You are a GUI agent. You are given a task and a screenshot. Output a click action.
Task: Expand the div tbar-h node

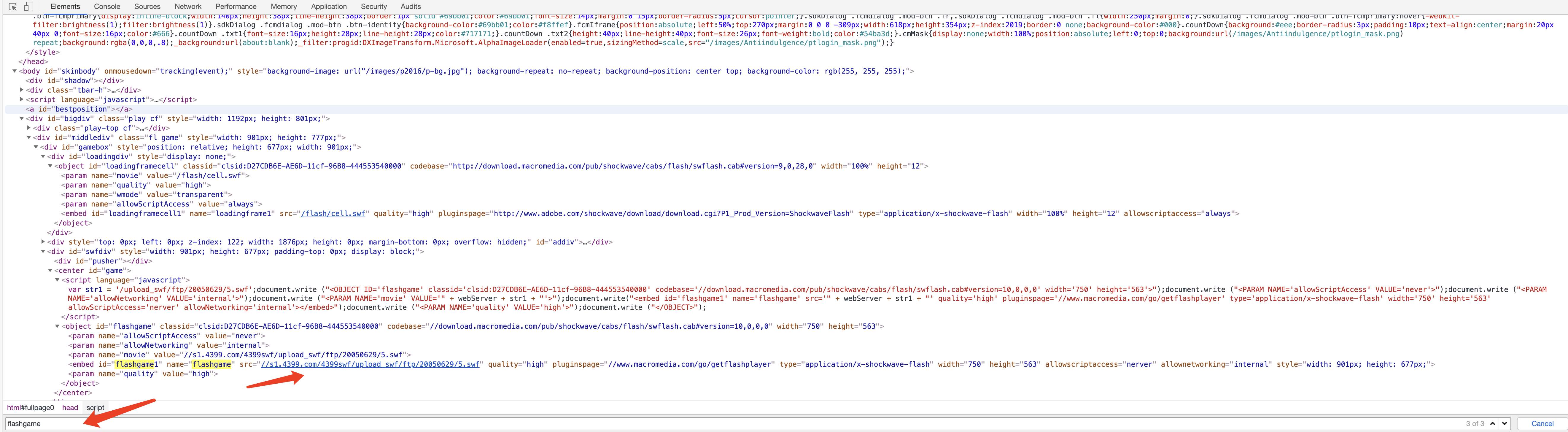pos(22,90)
